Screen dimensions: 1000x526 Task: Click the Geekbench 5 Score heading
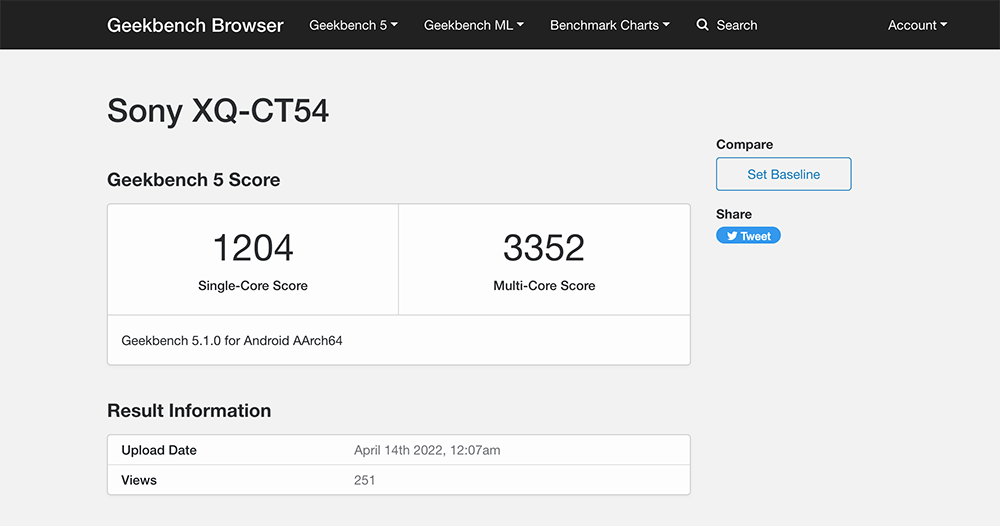pyautogui.click(x=193, y=180)
